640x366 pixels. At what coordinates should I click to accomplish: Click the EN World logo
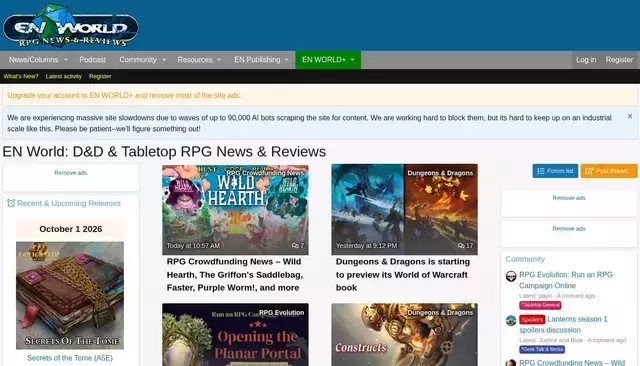(71, 26)
